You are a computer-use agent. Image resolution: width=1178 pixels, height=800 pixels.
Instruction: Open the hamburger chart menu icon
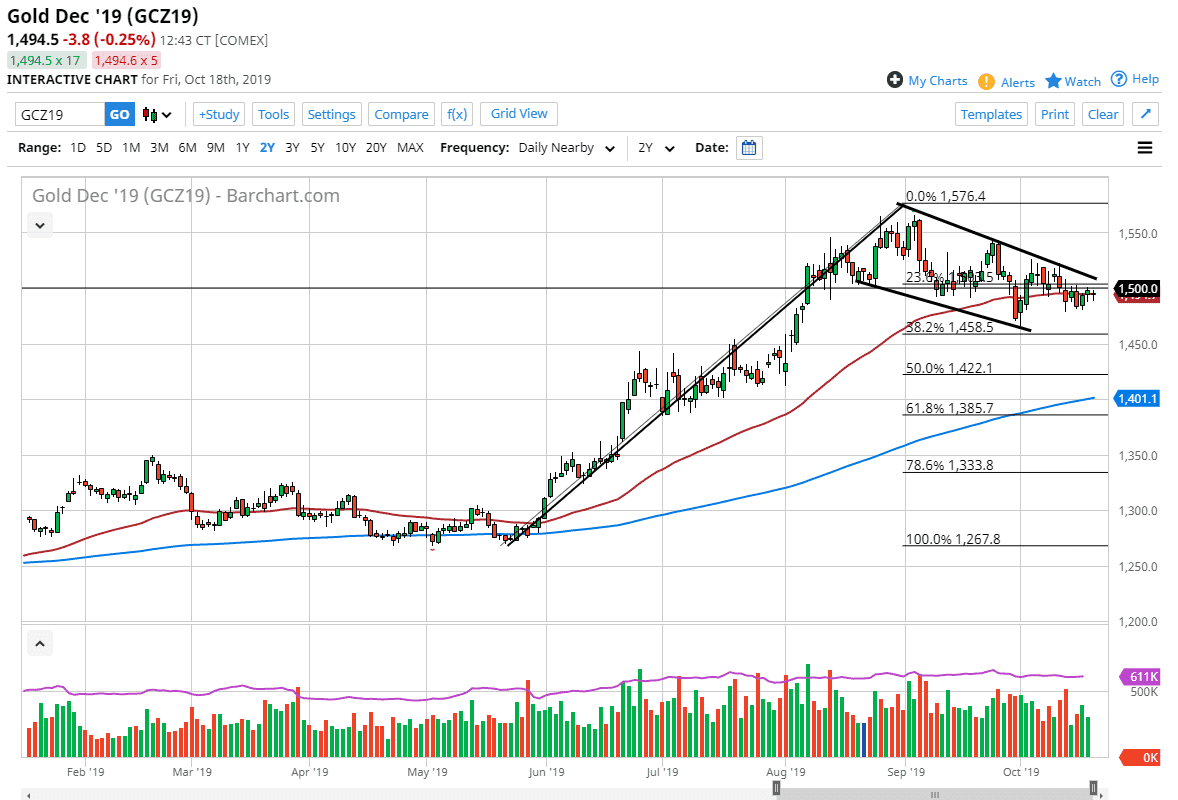tap(1145, 148)
